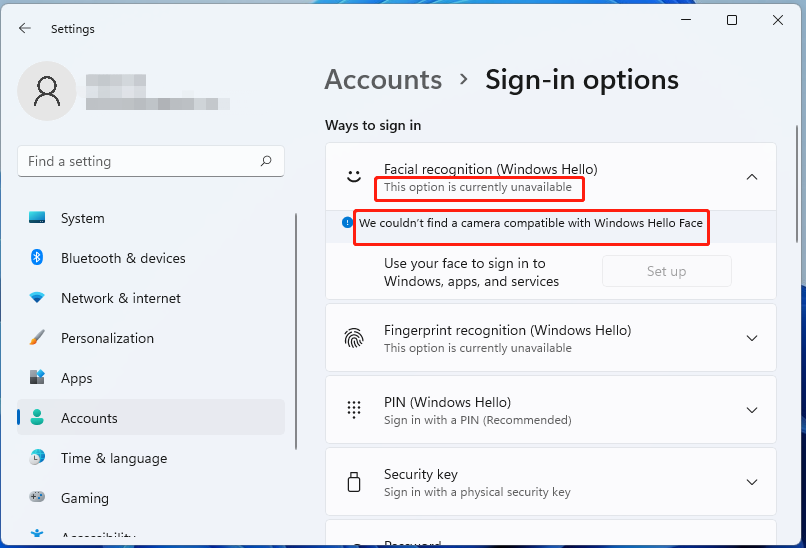Click the security key USB icon
Image resolution: width=806 pixels, height=548 pixels.
coord(354,482)
